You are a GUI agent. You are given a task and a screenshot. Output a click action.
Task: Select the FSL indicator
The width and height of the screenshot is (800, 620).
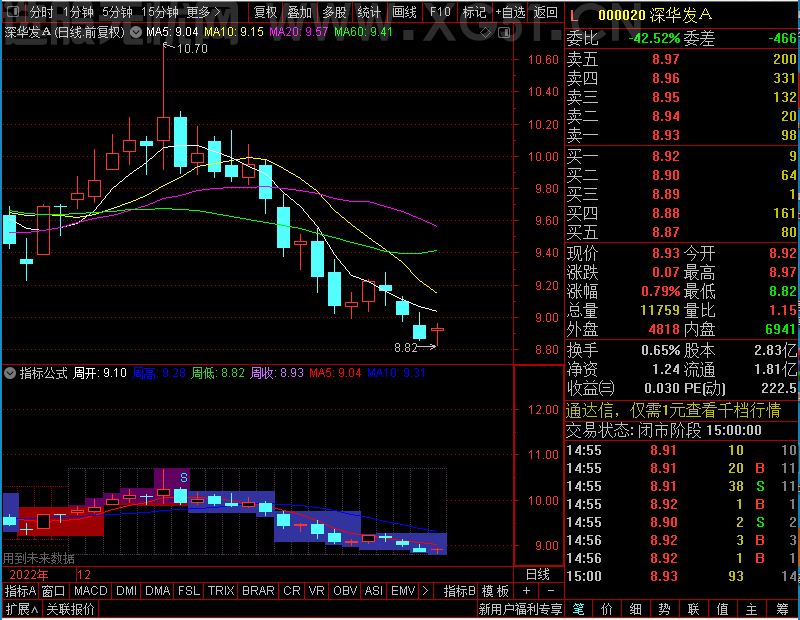[x=189, y=591]
